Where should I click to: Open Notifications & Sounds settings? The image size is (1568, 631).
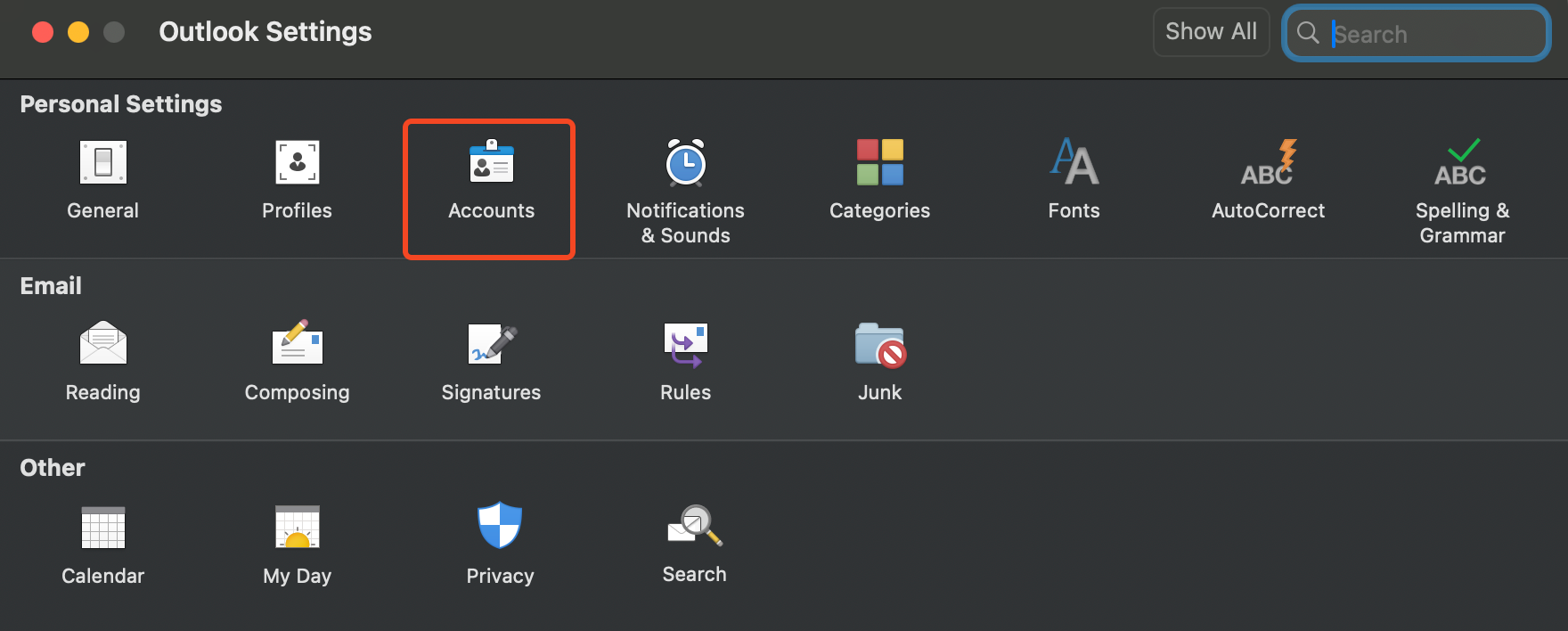tap(685, 192)
